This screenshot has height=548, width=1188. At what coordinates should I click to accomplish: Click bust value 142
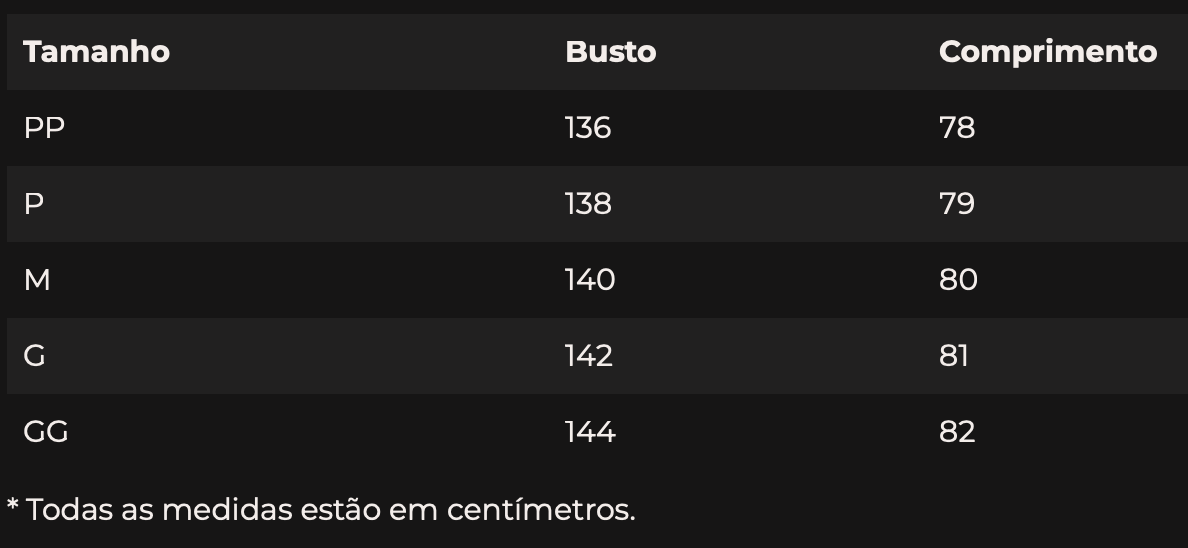pos(589,355)
